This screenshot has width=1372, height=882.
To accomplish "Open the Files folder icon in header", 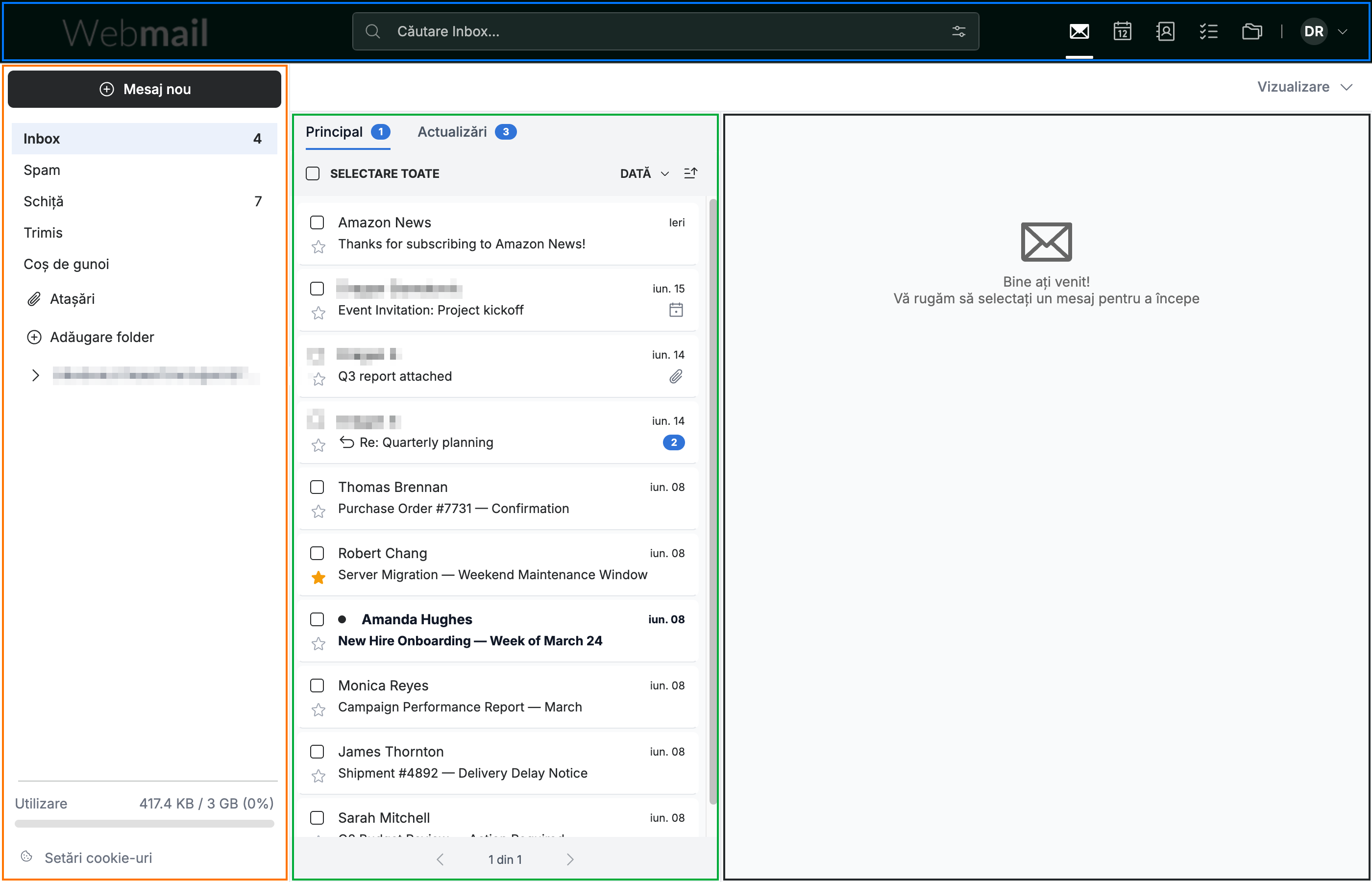I will point(1252,31).
